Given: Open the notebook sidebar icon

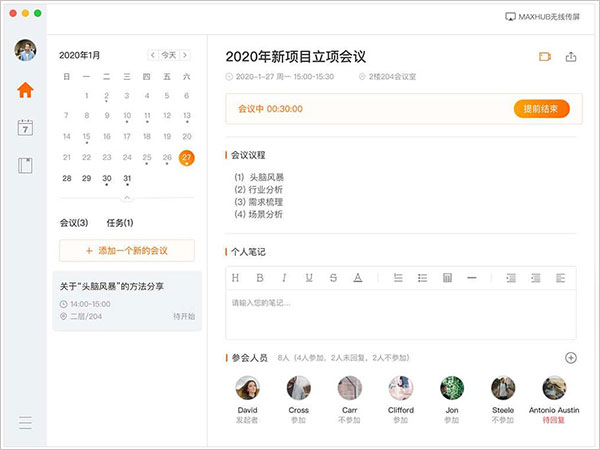Looking at the screenshot, I should (x=25, y=166).
